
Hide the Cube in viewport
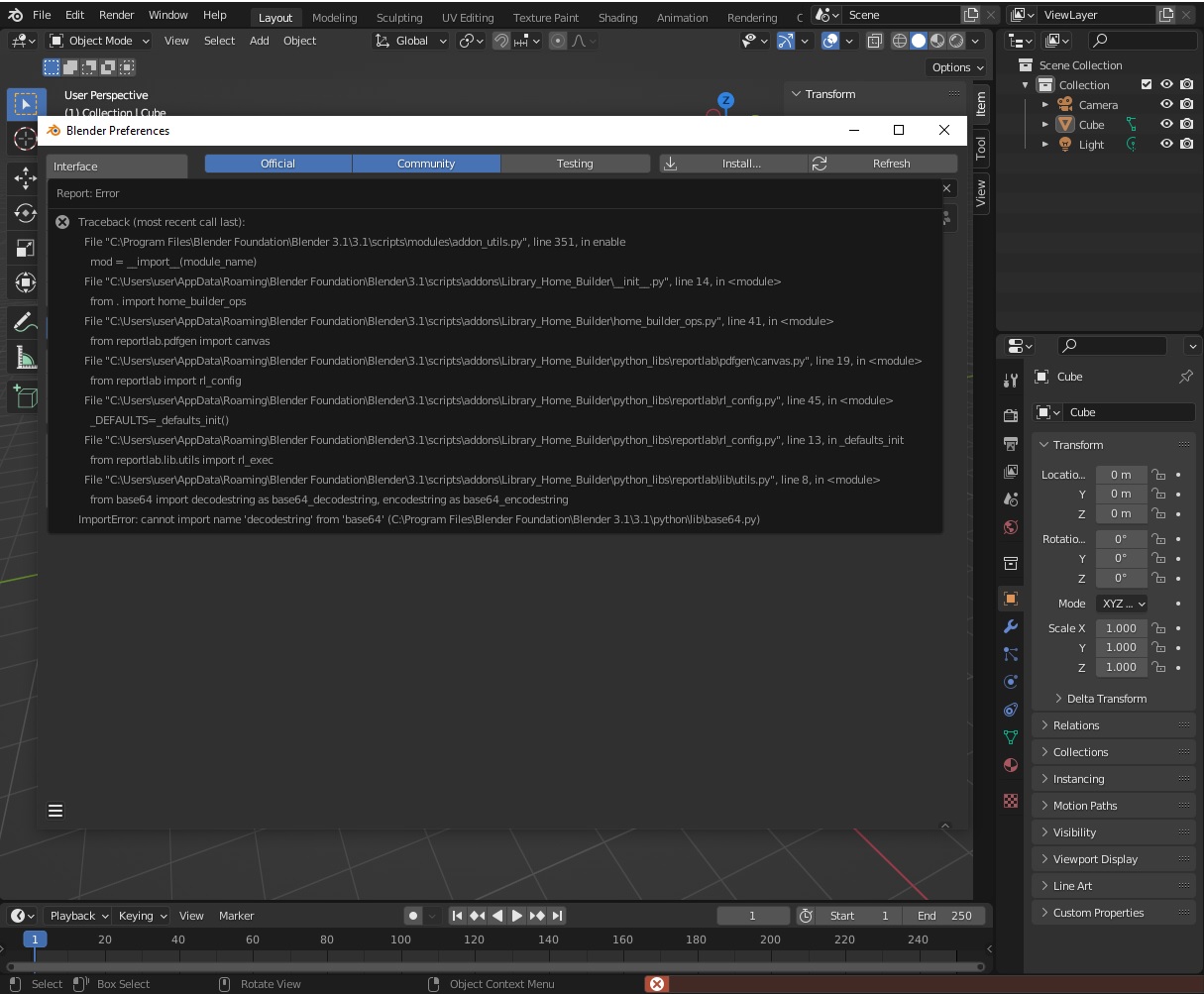(1167, 125)
